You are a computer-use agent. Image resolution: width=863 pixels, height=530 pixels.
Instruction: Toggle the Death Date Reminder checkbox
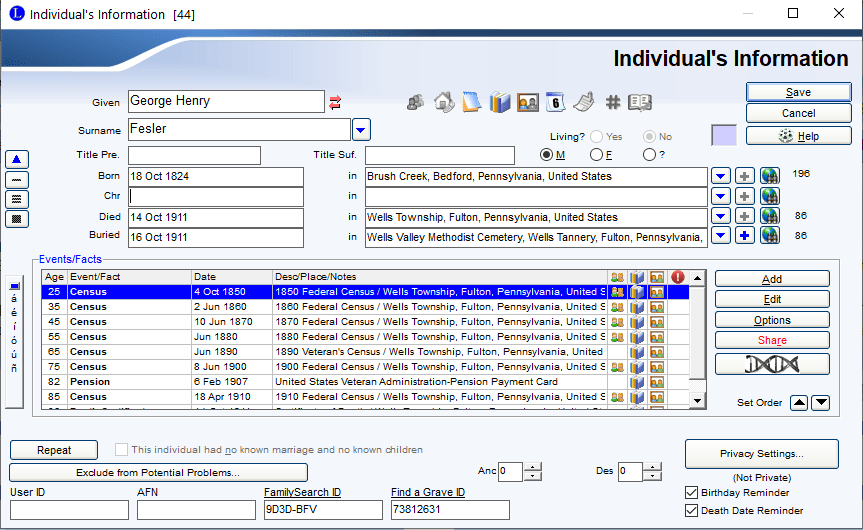692,511
